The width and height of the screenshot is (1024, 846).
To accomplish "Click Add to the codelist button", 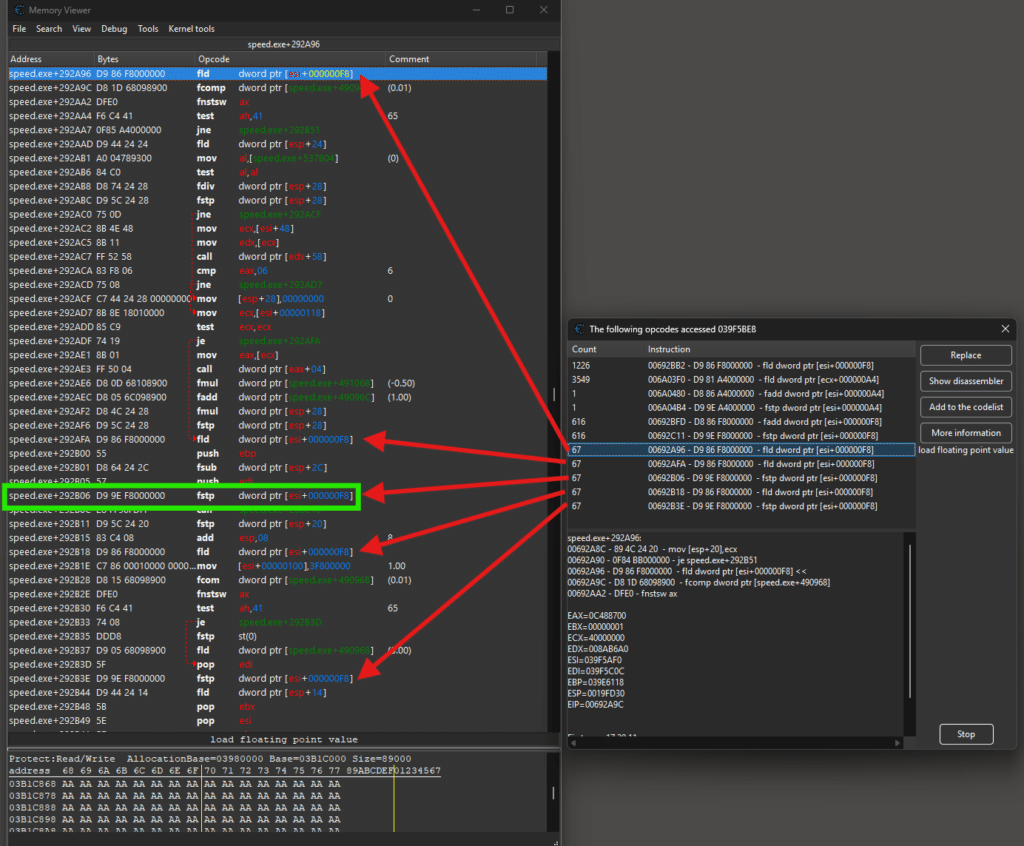I will click(x=965, y=407).
